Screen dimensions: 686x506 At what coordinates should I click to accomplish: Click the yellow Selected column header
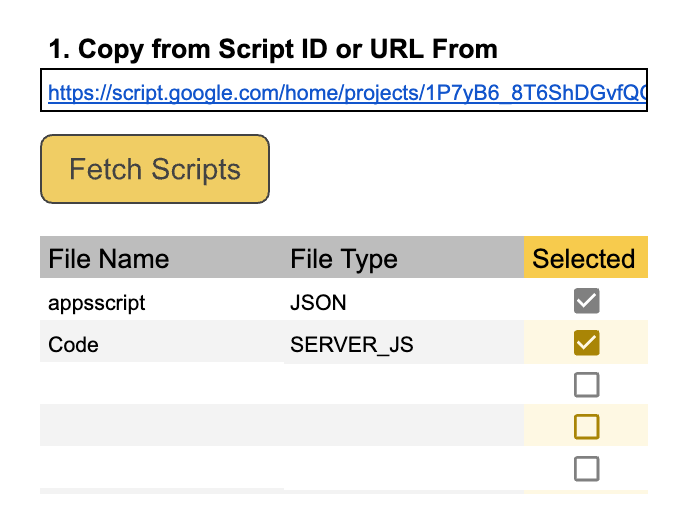pyautogui.click(x=584, y=259)
